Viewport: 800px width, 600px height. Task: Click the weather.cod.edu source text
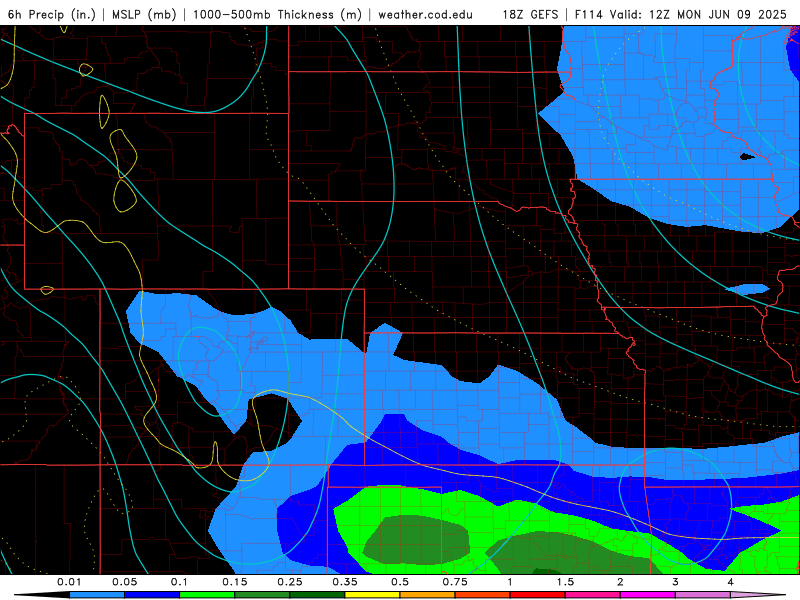[425, 14]
